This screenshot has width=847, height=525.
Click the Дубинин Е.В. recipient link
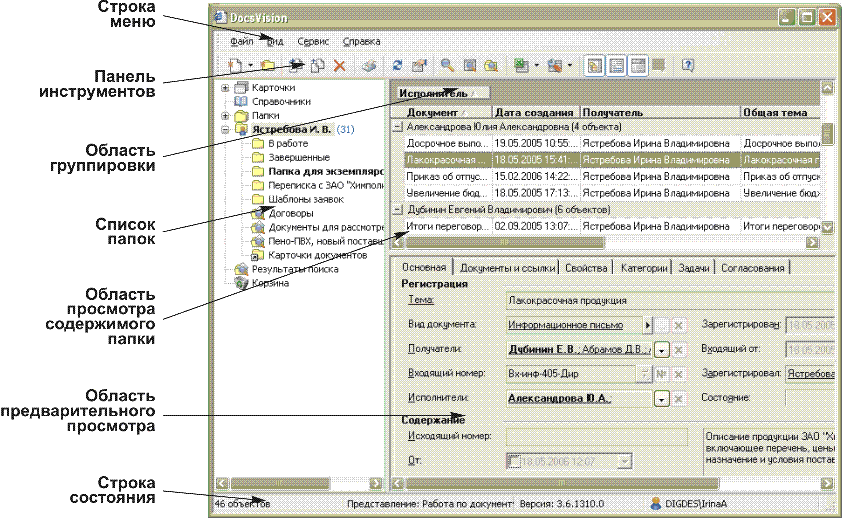coord(543,349)
